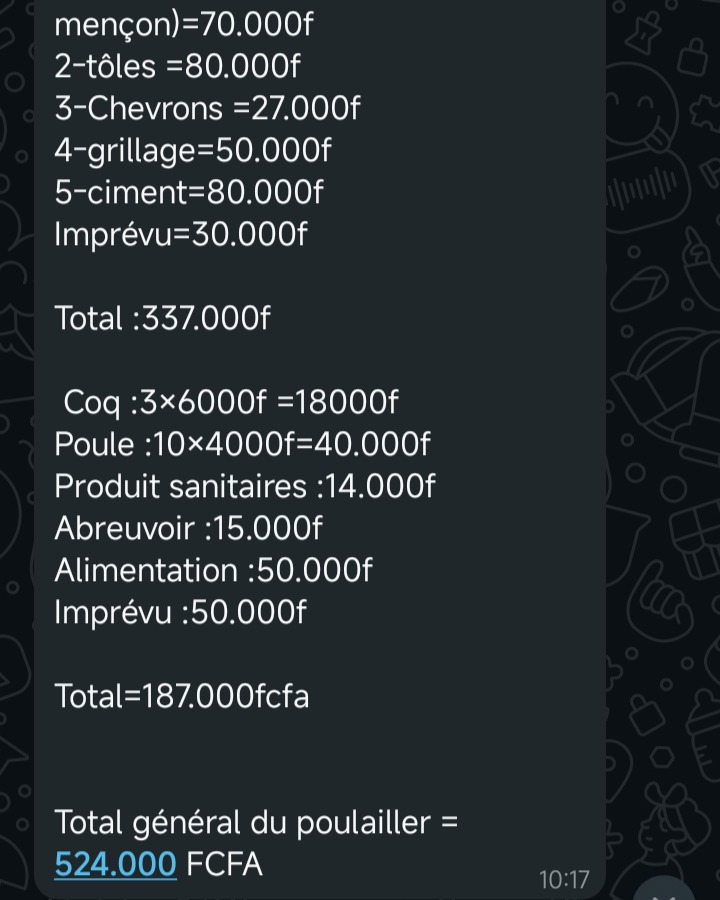Tap the "Alimentation :50.000f" line

click(214, 571)
